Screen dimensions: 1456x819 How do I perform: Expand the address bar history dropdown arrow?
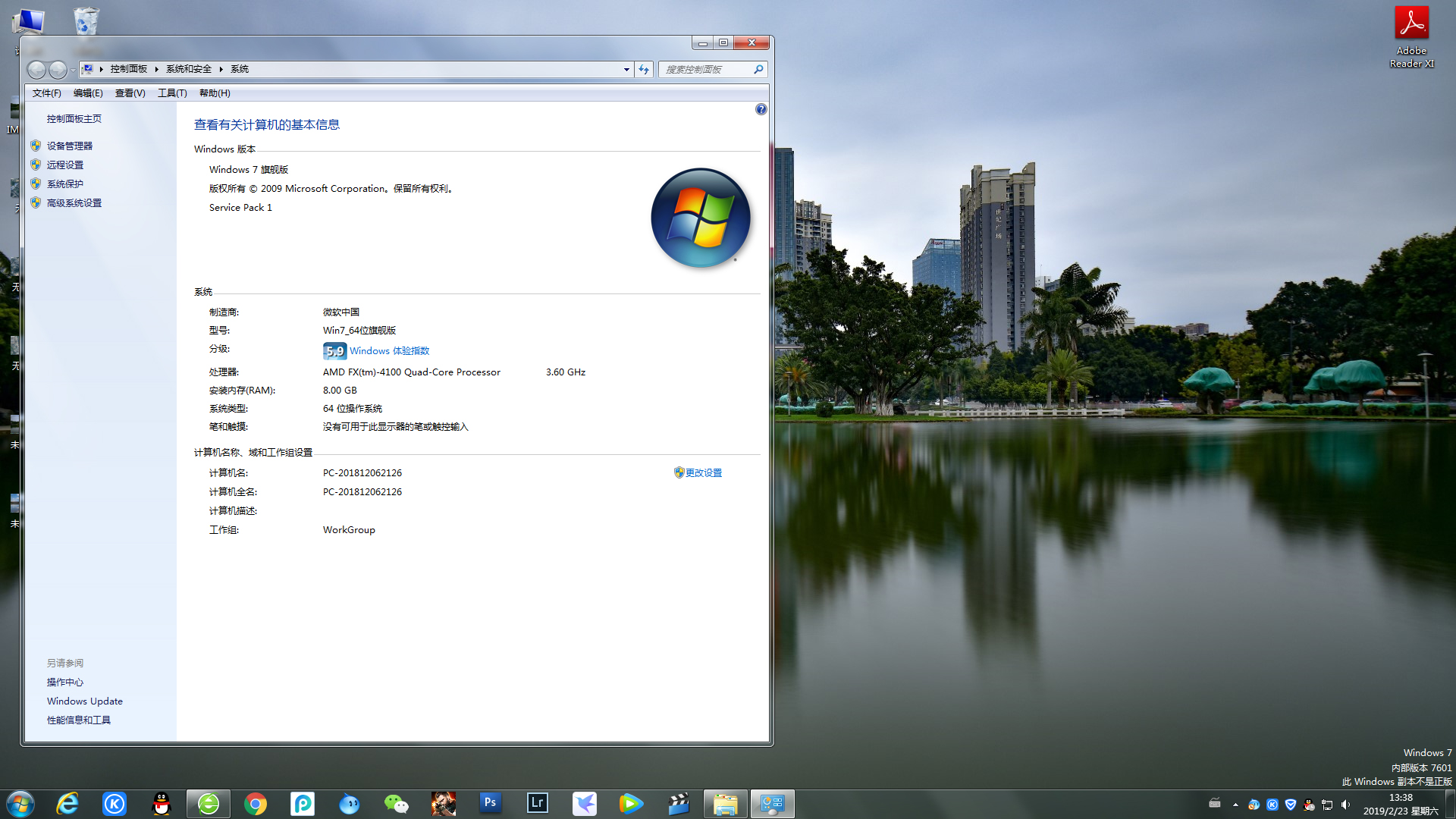626,69
